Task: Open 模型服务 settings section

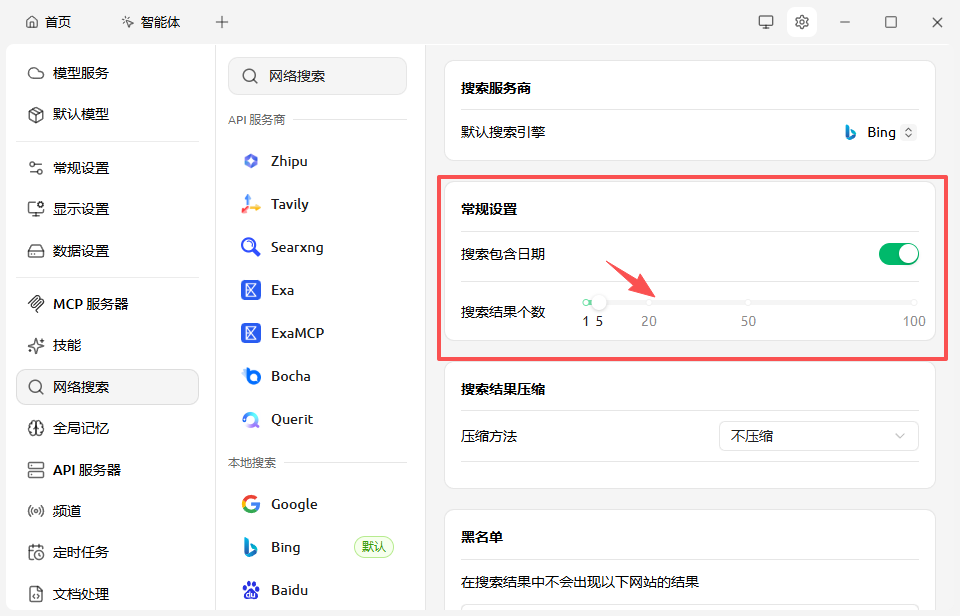Action: coord(107,73)
